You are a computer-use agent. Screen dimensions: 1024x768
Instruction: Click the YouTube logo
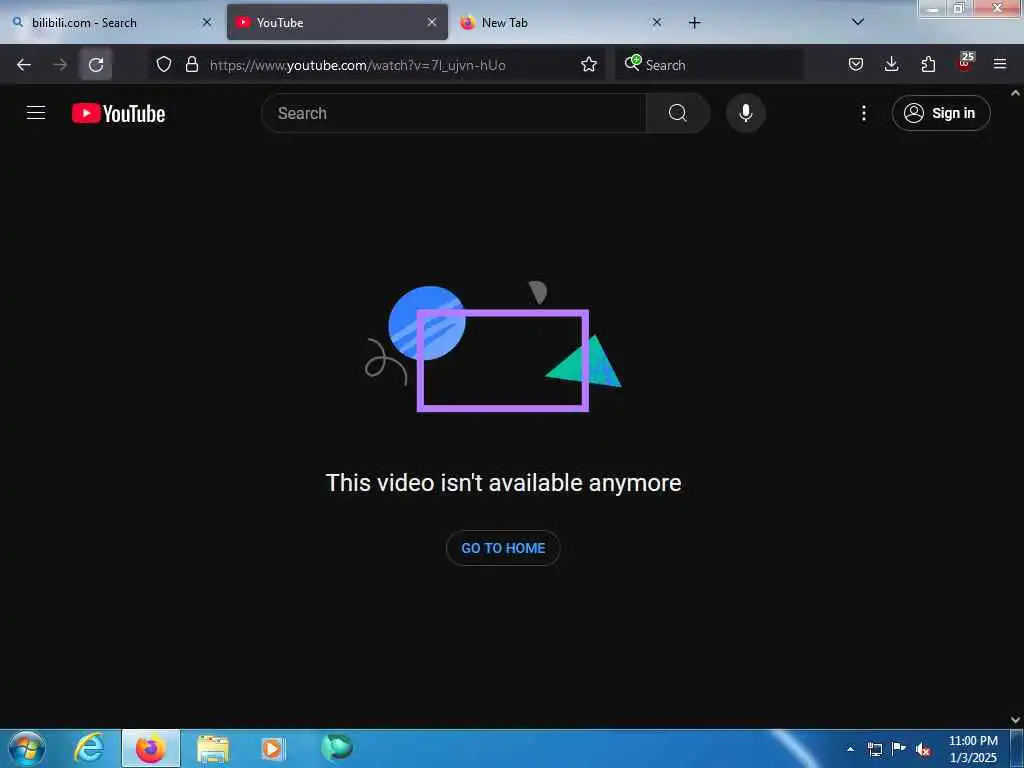[118, 113]
